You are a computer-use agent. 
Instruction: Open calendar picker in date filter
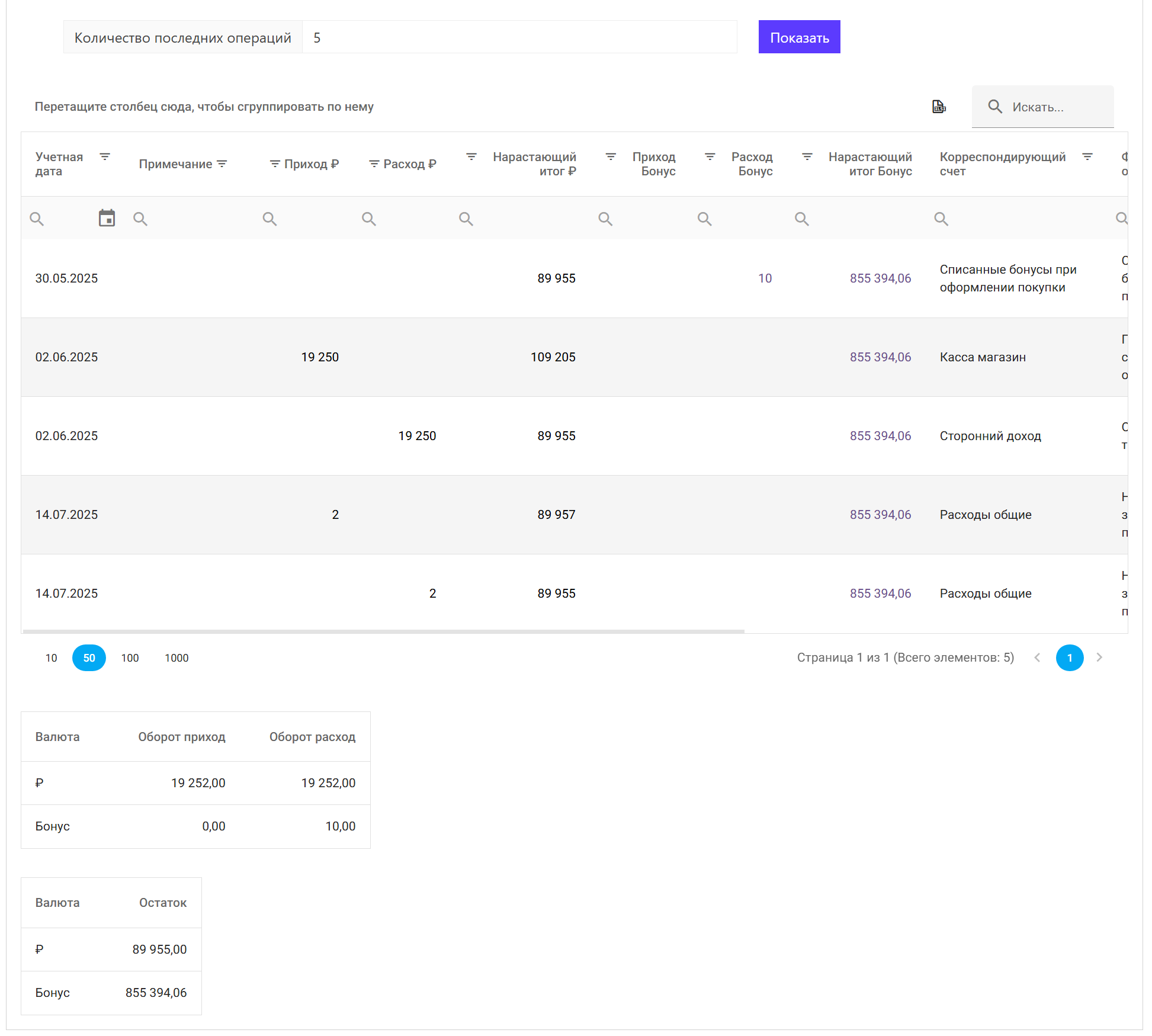coord(107,219)
